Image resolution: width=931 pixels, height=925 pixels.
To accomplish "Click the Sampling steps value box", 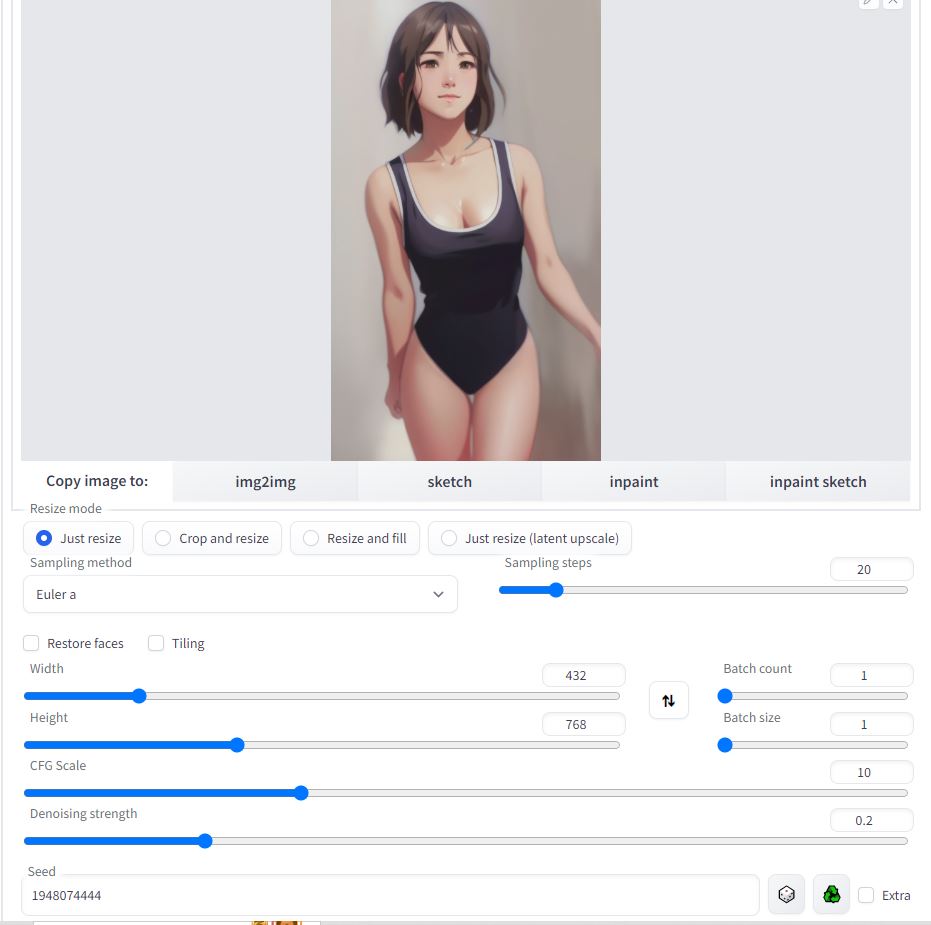I will click(x=871, y=569).
